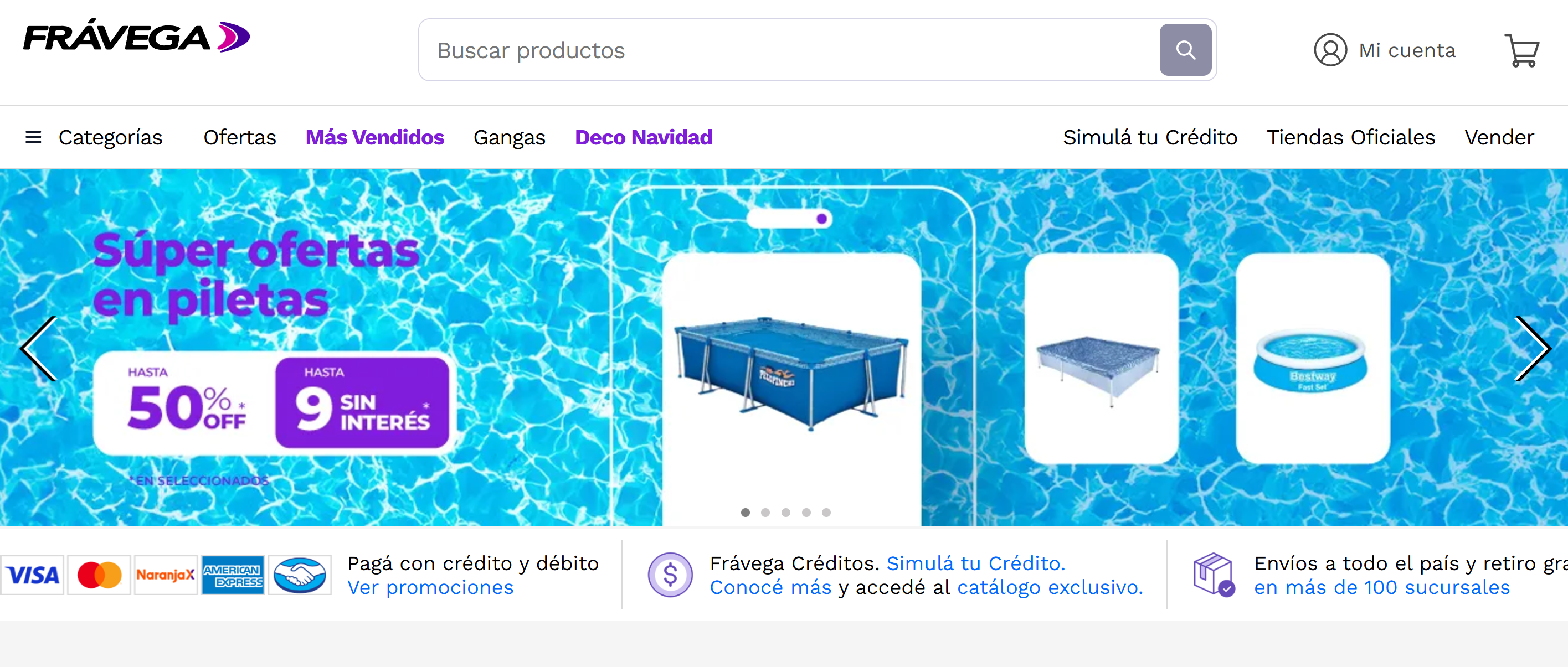This screenshot has height=667, width=1568.
Task: Click the search magnifier button
Action: (1185, 50)
